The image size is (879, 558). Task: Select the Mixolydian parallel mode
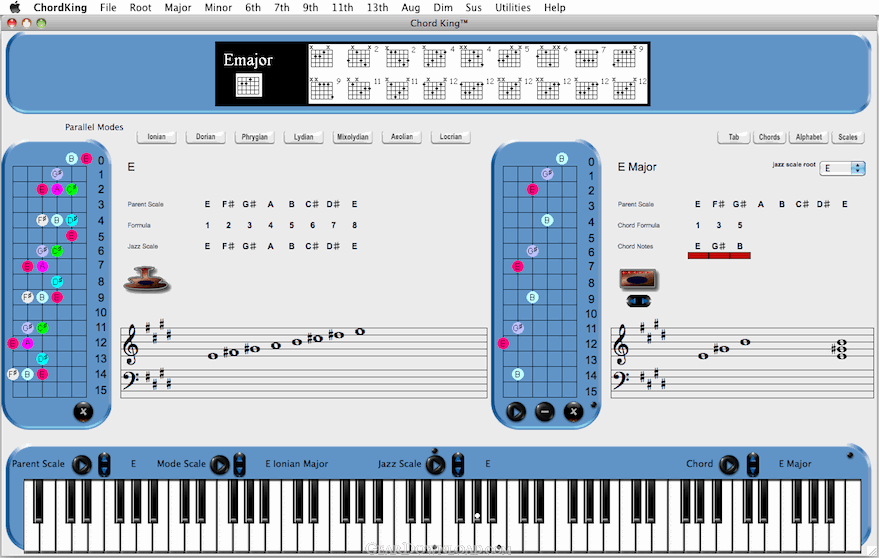[x=353, y=137]
